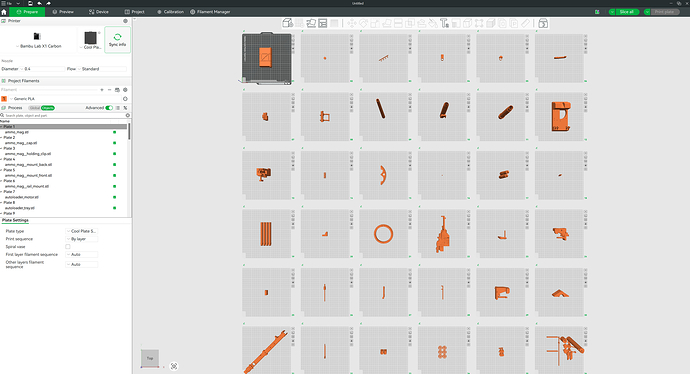This screenshot has width=690, height=374.
Task: Switch to the Project tab
Action: [x=135, y=12]
